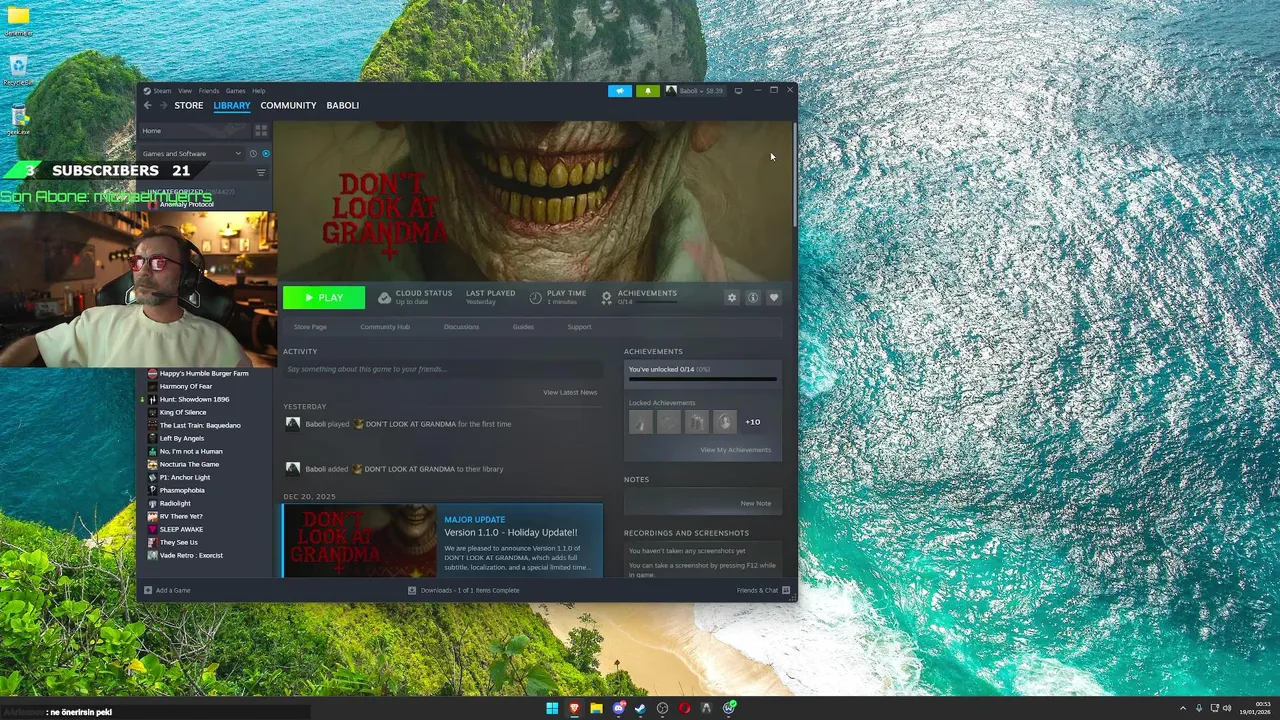Open the Help menu
This screenshot has width=1280, height=720.
tap(258, 91)
